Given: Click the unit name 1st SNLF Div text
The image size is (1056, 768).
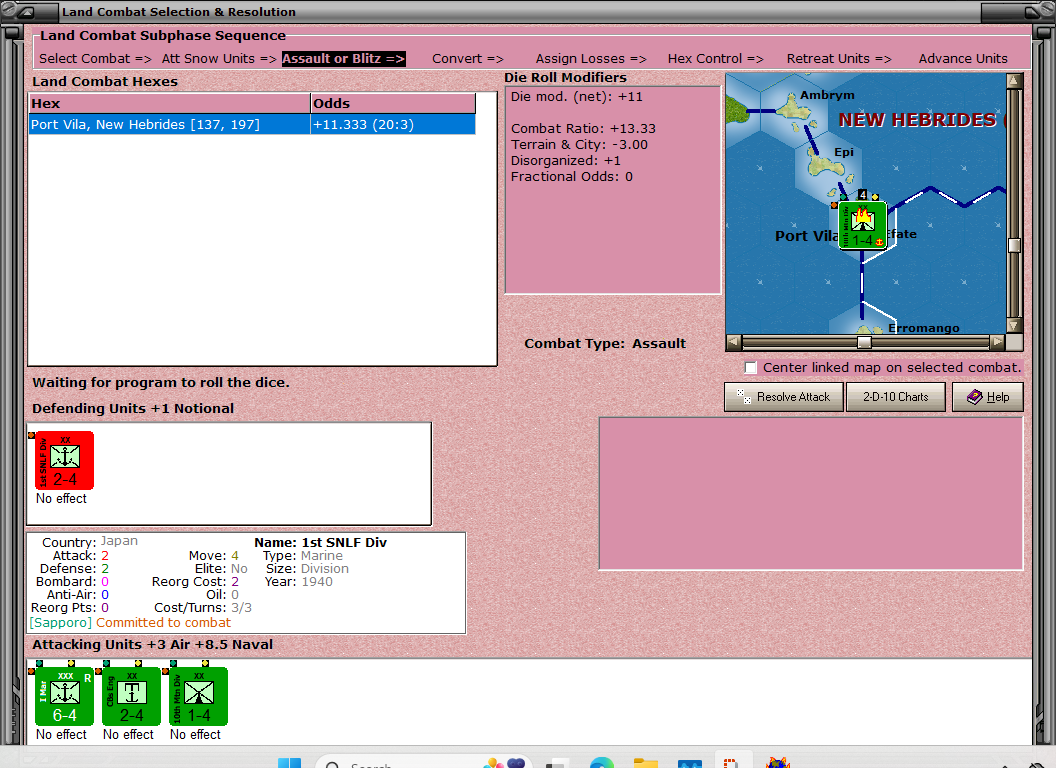Looking at the screenshot, I should point(344,543).
